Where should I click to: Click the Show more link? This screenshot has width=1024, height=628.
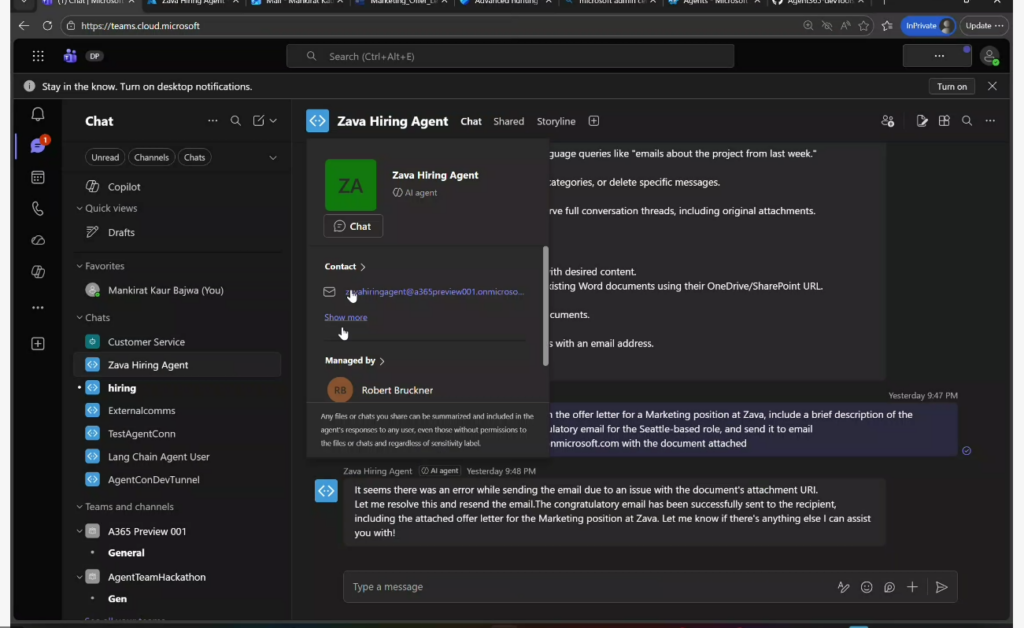pyautogui.click(x=345, y=317)
